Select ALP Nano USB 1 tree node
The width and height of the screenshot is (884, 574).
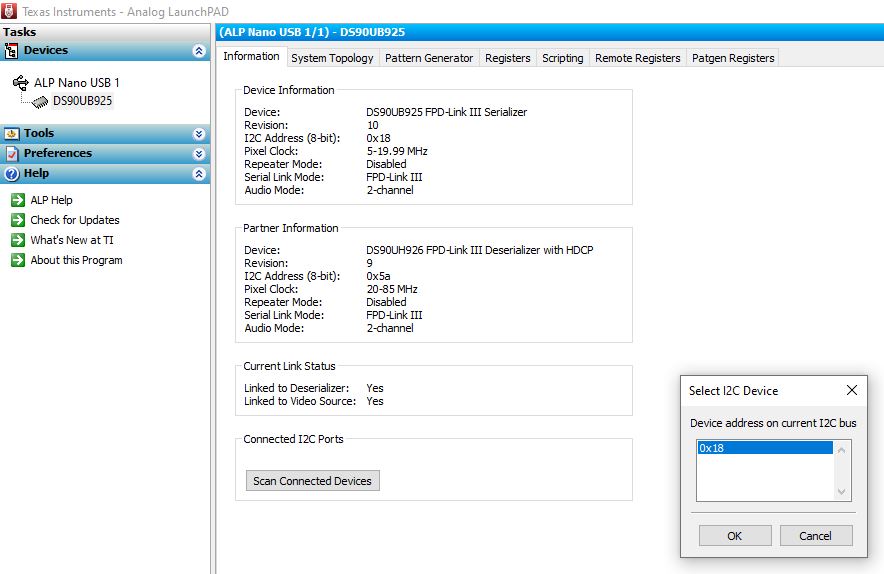point(77,83)
